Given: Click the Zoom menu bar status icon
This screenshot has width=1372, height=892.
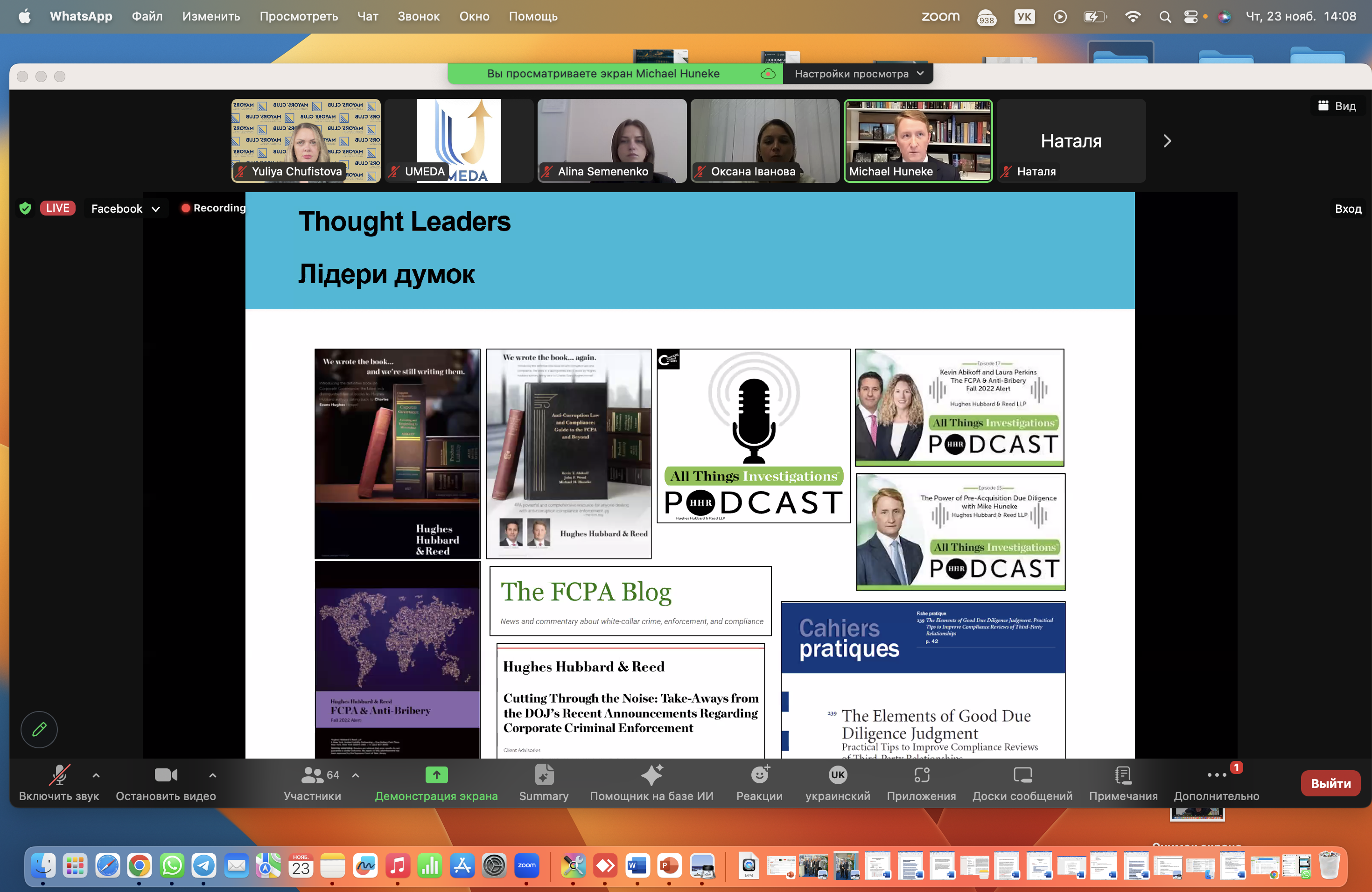Looking at the screenshot, I should click(x=941, y=16).
